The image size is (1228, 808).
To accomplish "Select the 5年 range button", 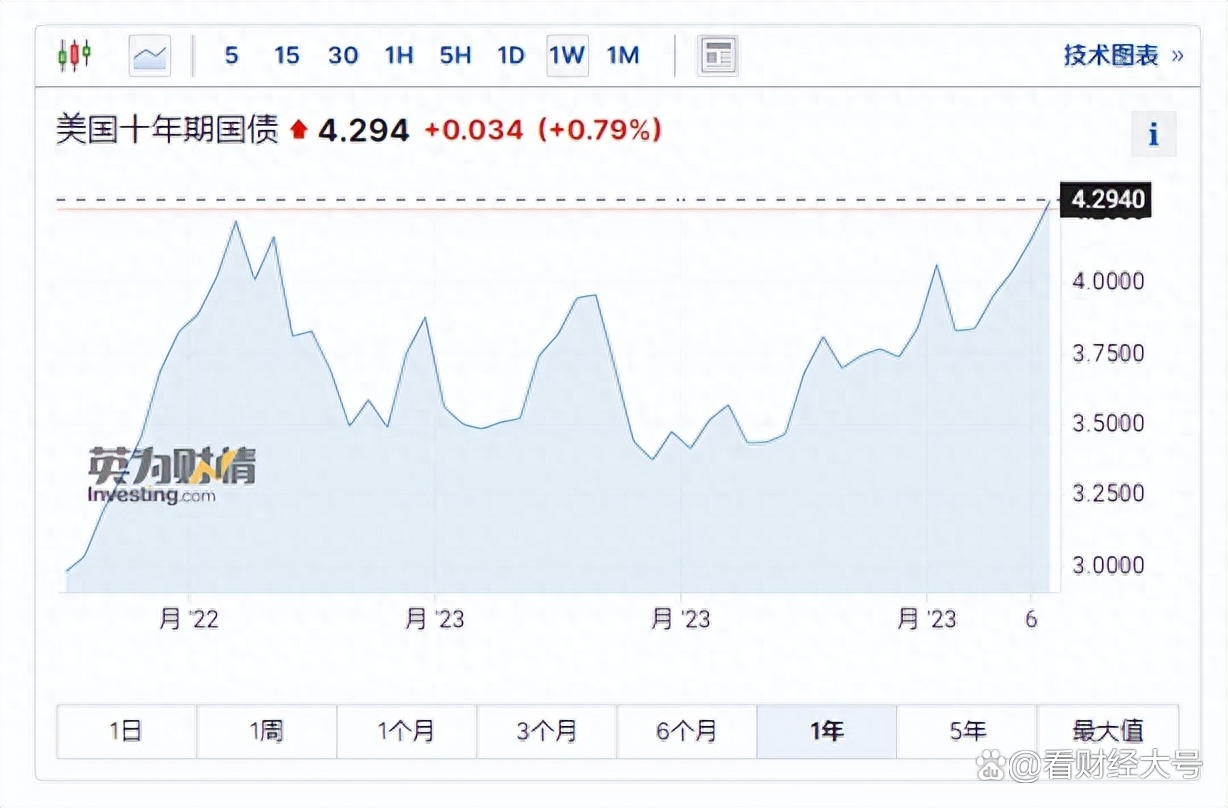I will tap(967, 731).
